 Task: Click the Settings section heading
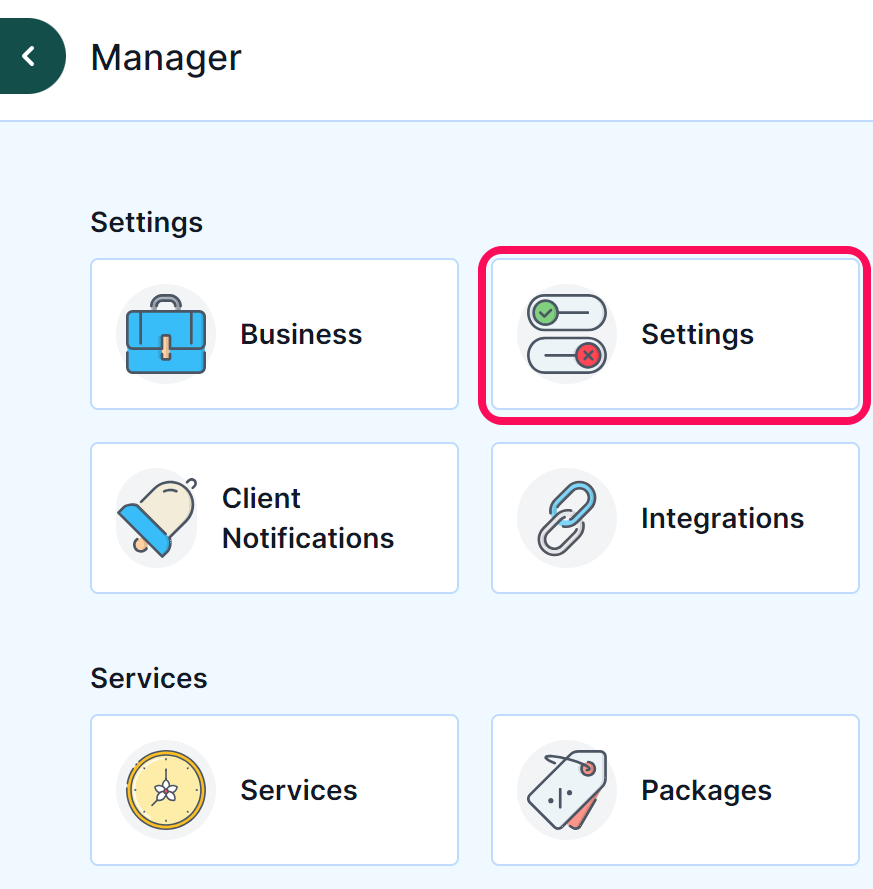[x=147, y=222]
